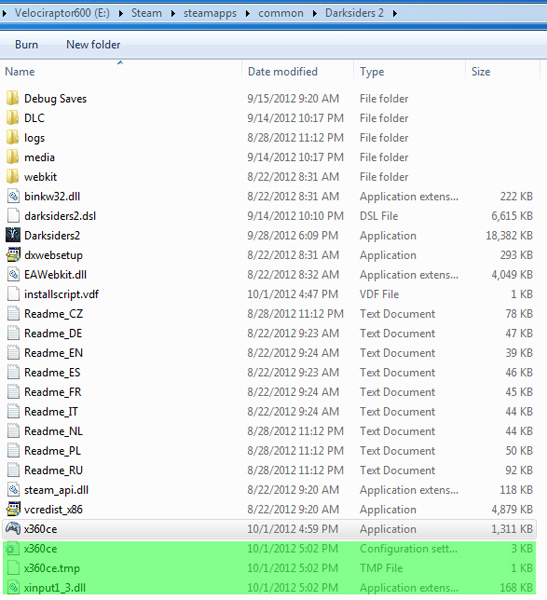Click the EAWebkit.dll file icon
Image resolution: width=547 pixels, height=600 pixels.
click(x=13, y=274)
